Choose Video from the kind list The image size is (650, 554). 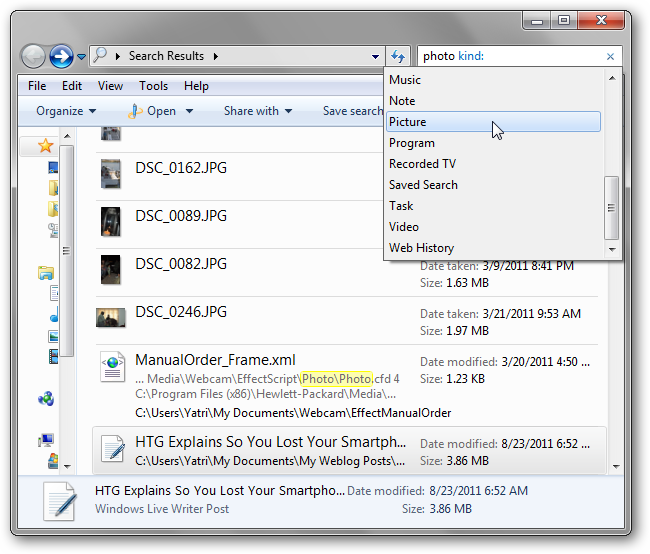click(x=493, y=227)
